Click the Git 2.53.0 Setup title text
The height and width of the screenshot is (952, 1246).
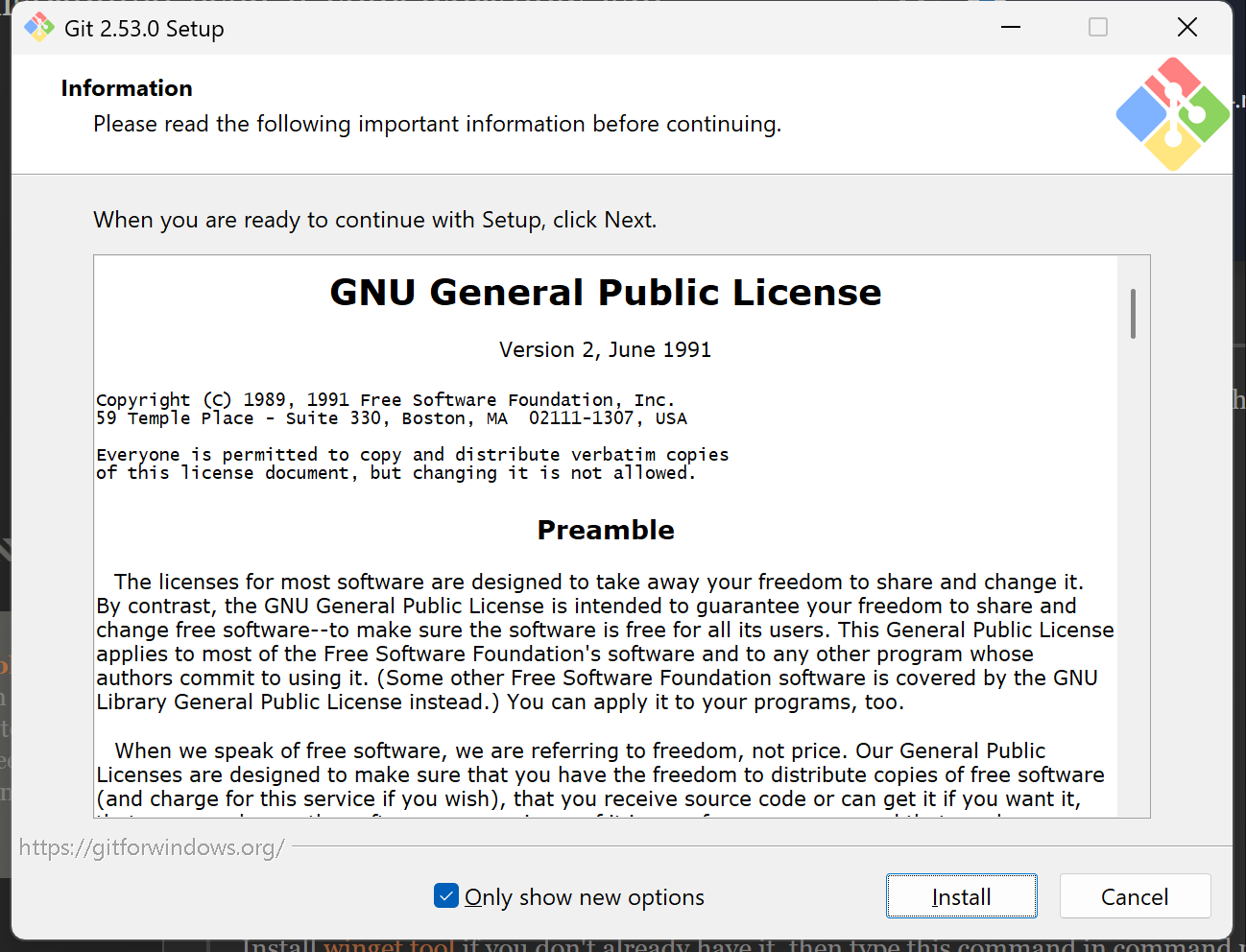[144, 29]
